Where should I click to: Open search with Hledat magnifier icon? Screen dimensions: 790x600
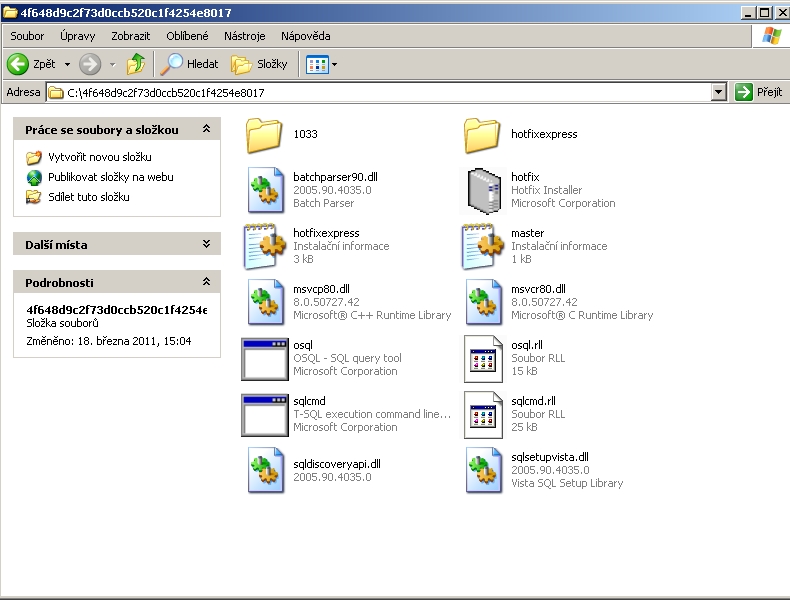pyautogui.click(x=171, y=64)
